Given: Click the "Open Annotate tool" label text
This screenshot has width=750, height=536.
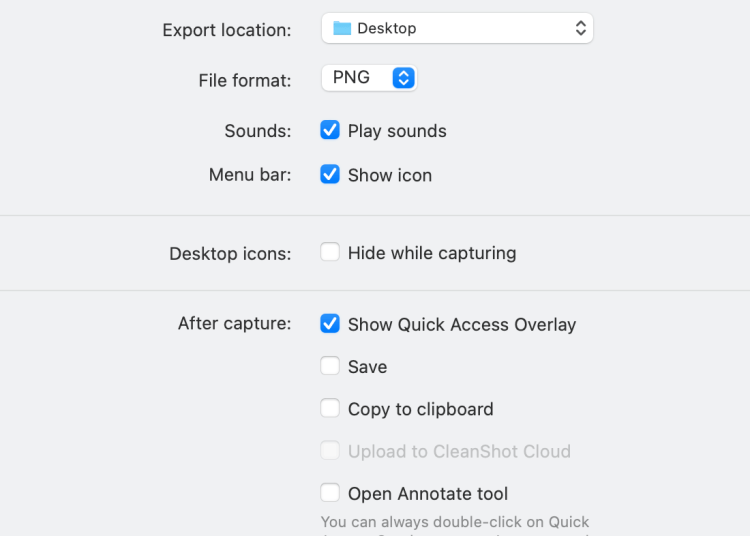Looking at the screenshot, I should click(x=428, y=494).
